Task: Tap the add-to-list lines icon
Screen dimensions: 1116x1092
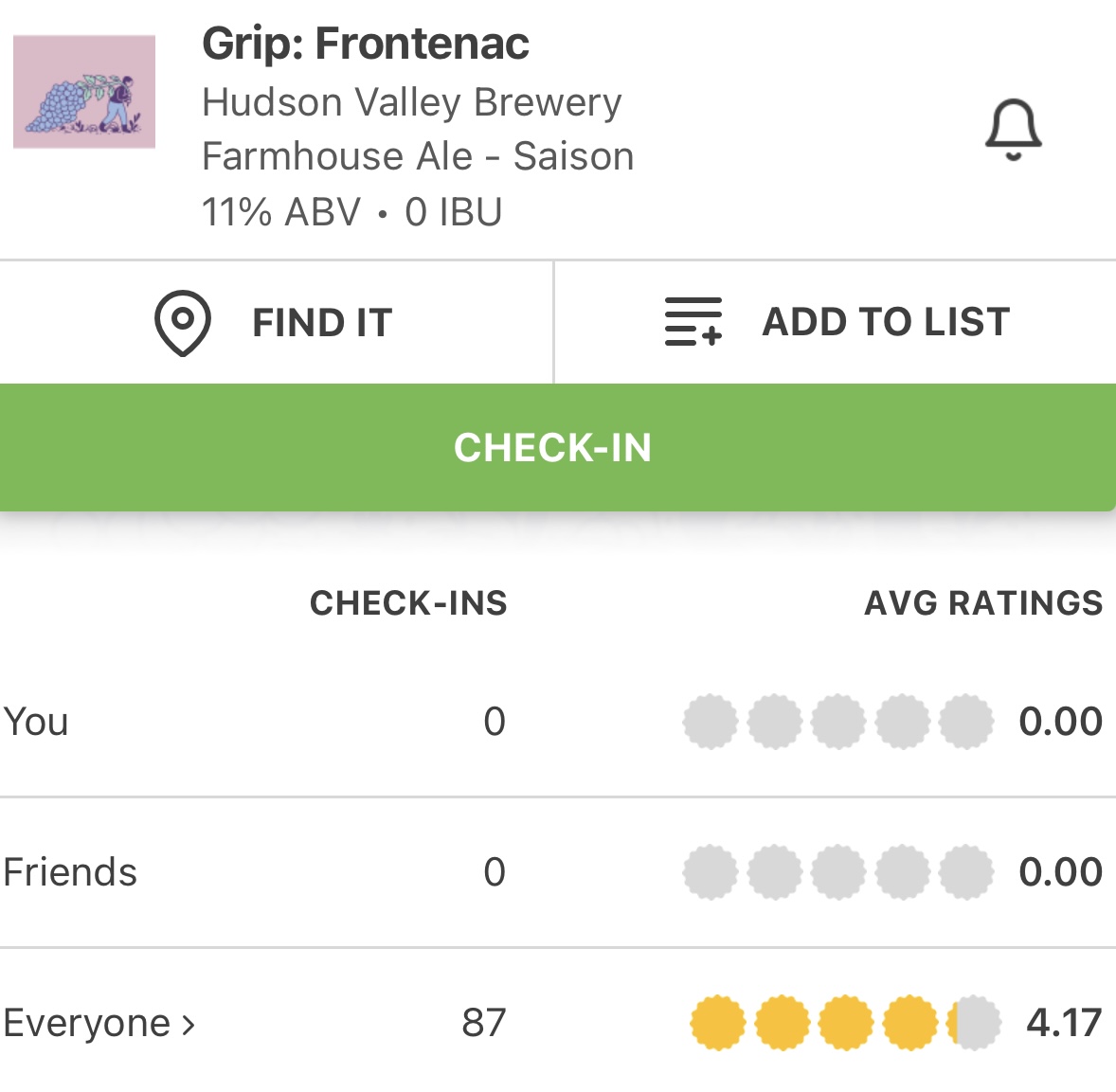Action: 693,322
